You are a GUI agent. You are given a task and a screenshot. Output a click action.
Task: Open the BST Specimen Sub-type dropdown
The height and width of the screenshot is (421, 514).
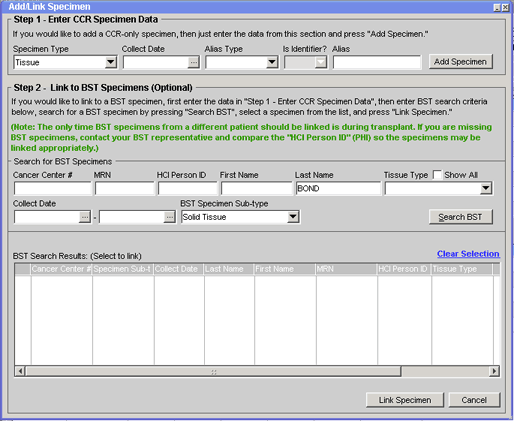293,217
